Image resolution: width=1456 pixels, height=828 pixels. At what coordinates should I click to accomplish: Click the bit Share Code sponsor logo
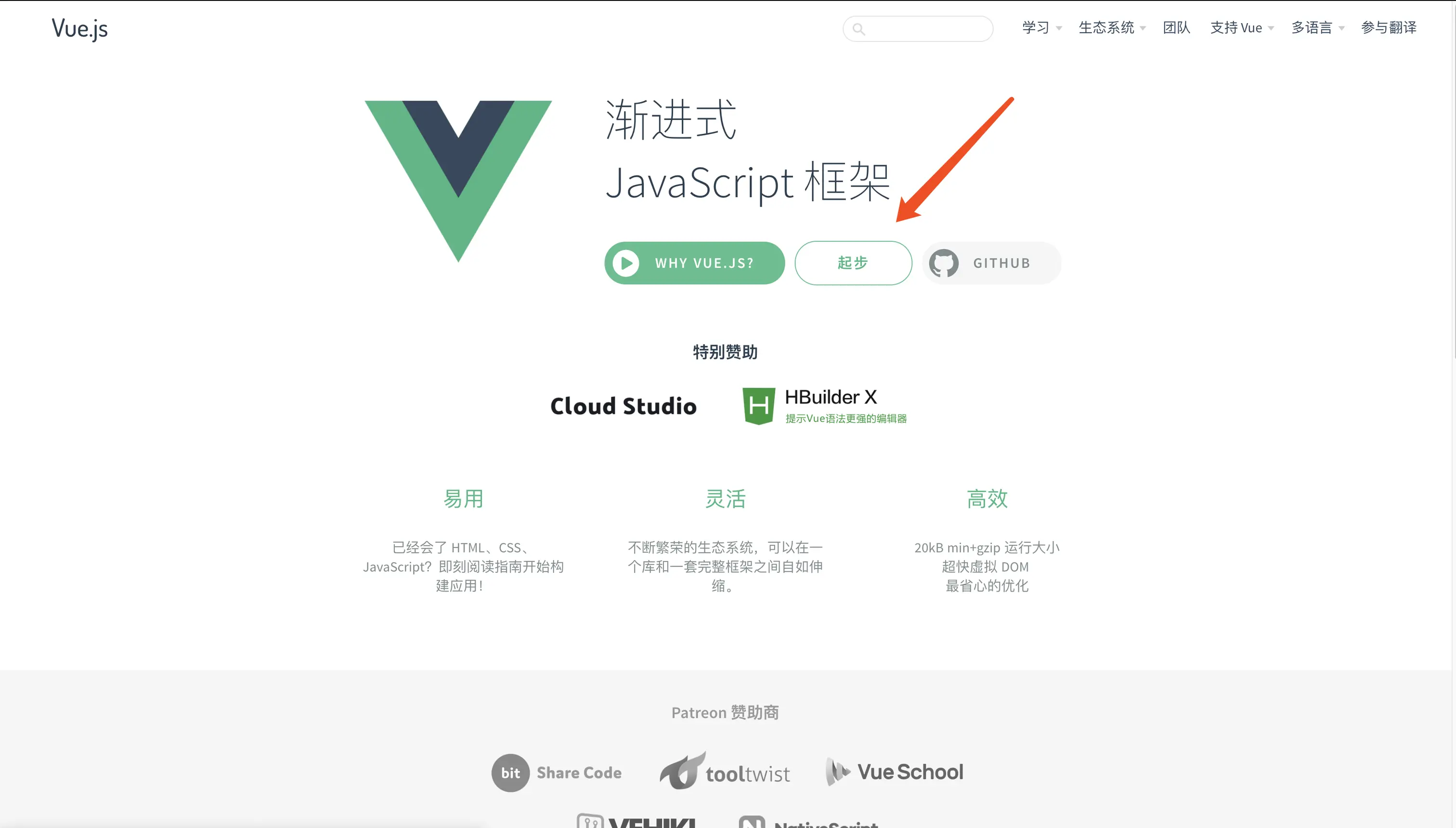(557, 773)
